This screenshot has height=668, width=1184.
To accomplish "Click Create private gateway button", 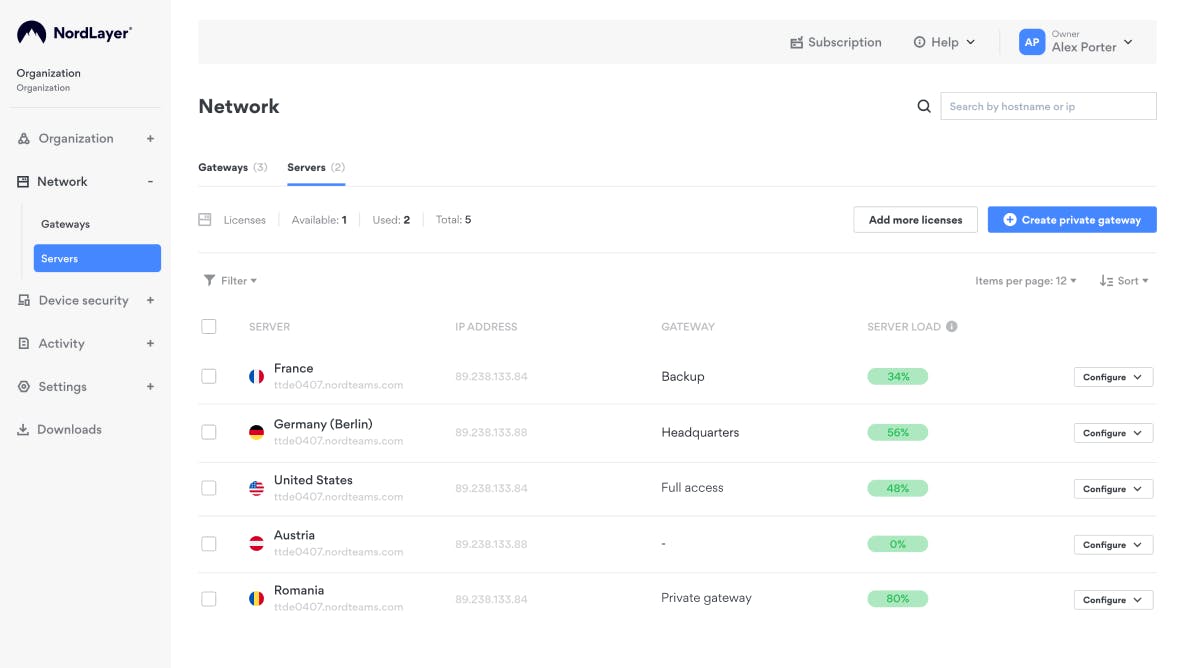I will coord(1071,220).
